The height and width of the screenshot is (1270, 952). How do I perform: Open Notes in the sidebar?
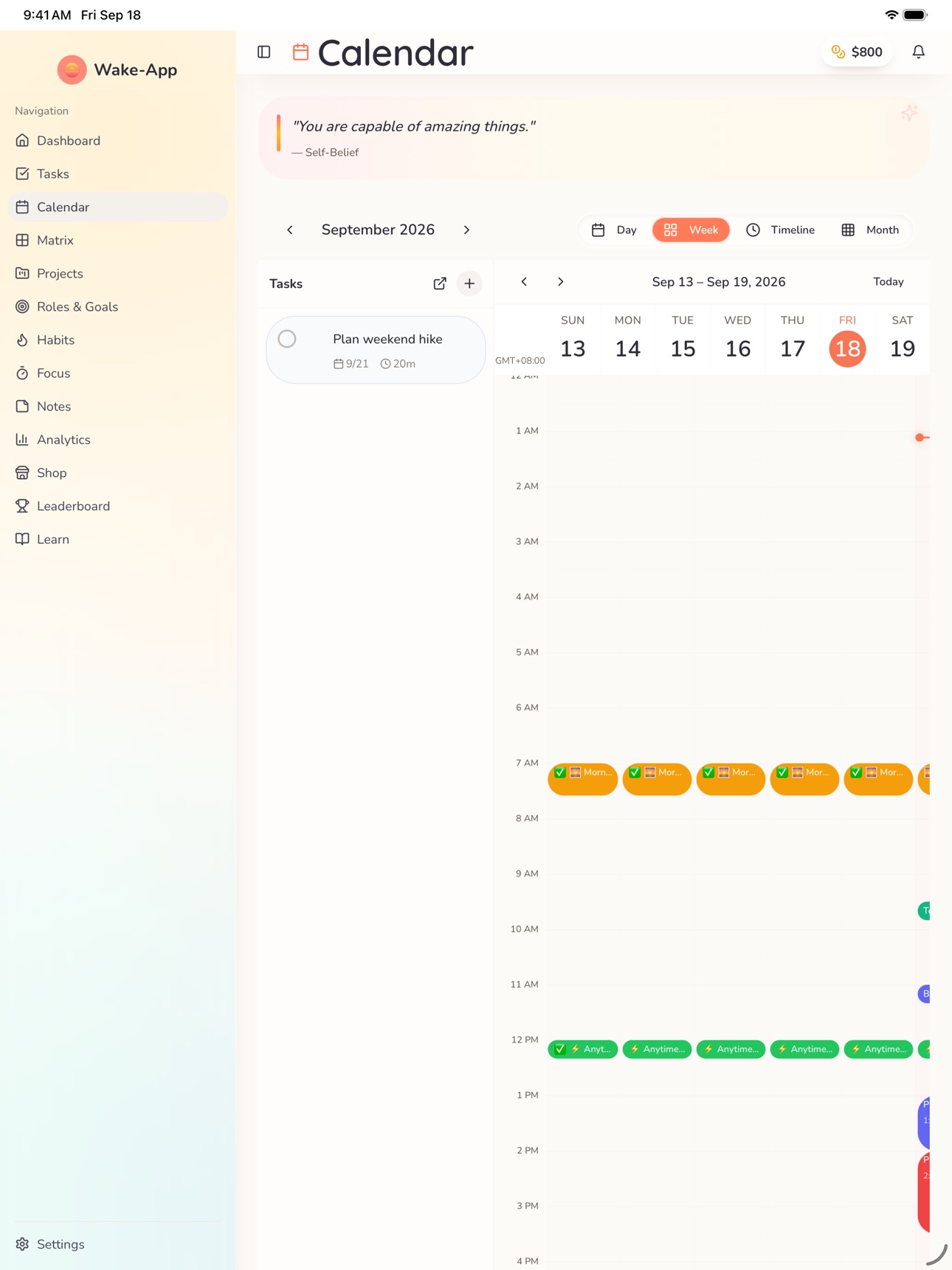click(x=118, y=406)
